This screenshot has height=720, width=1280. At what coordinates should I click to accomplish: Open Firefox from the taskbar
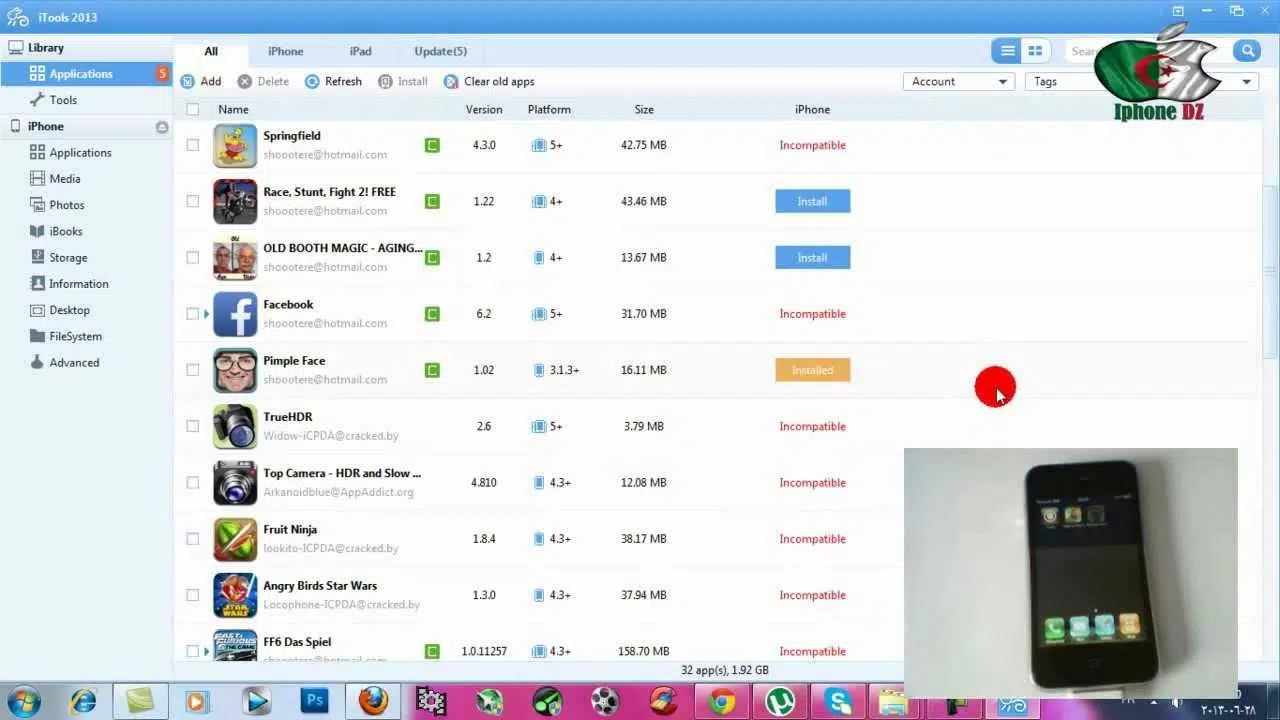coord(373,700)
